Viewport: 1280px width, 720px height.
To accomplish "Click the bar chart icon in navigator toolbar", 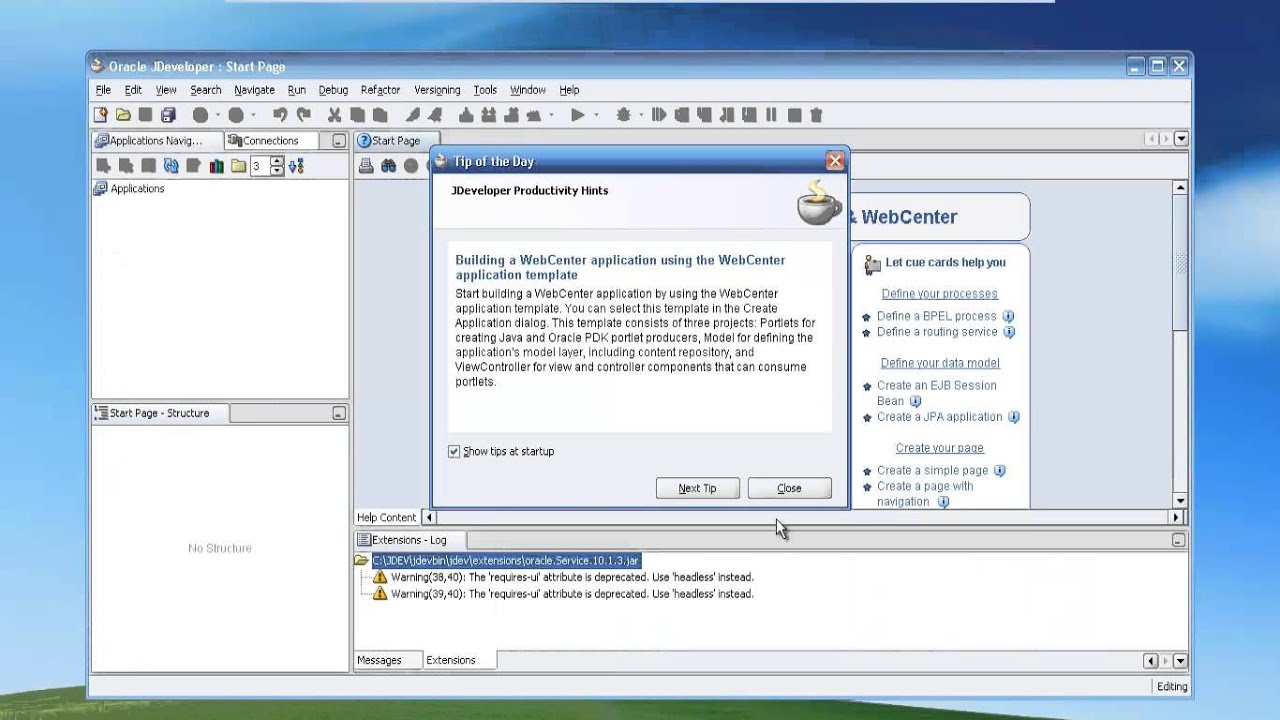I will [x=216, y=166].
